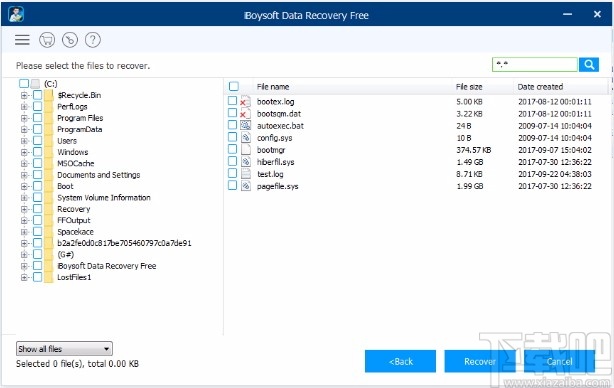
Task: Click the autoexec.bat file icon
Action: pos(245,125)
